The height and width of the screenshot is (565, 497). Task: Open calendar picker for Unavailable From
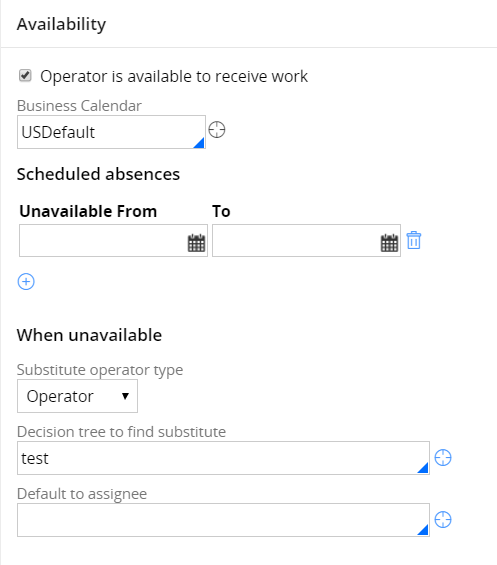196,243
